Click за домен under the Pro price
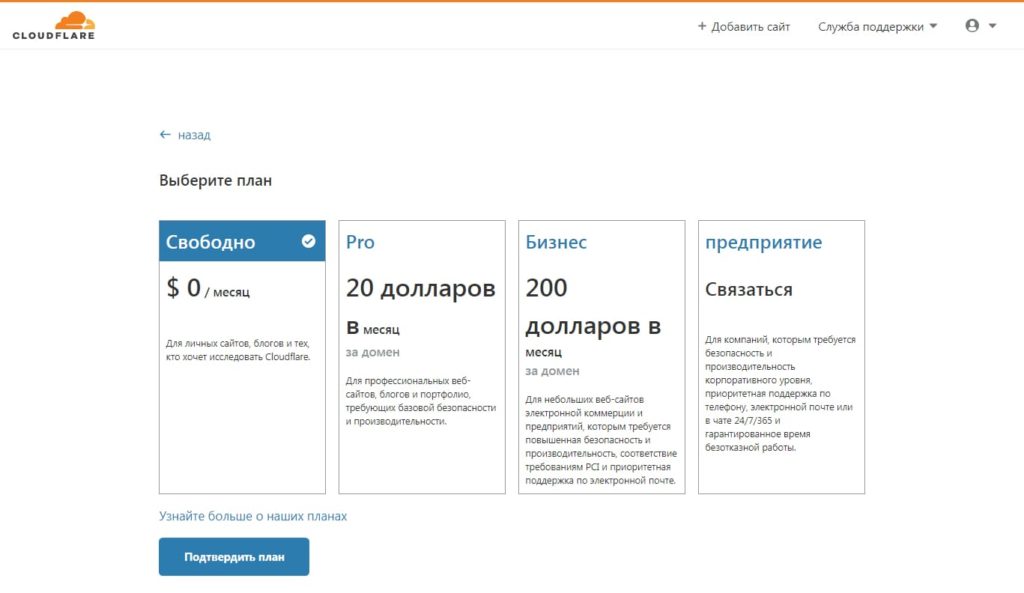Screen dimensions: 1024x593 372,352
